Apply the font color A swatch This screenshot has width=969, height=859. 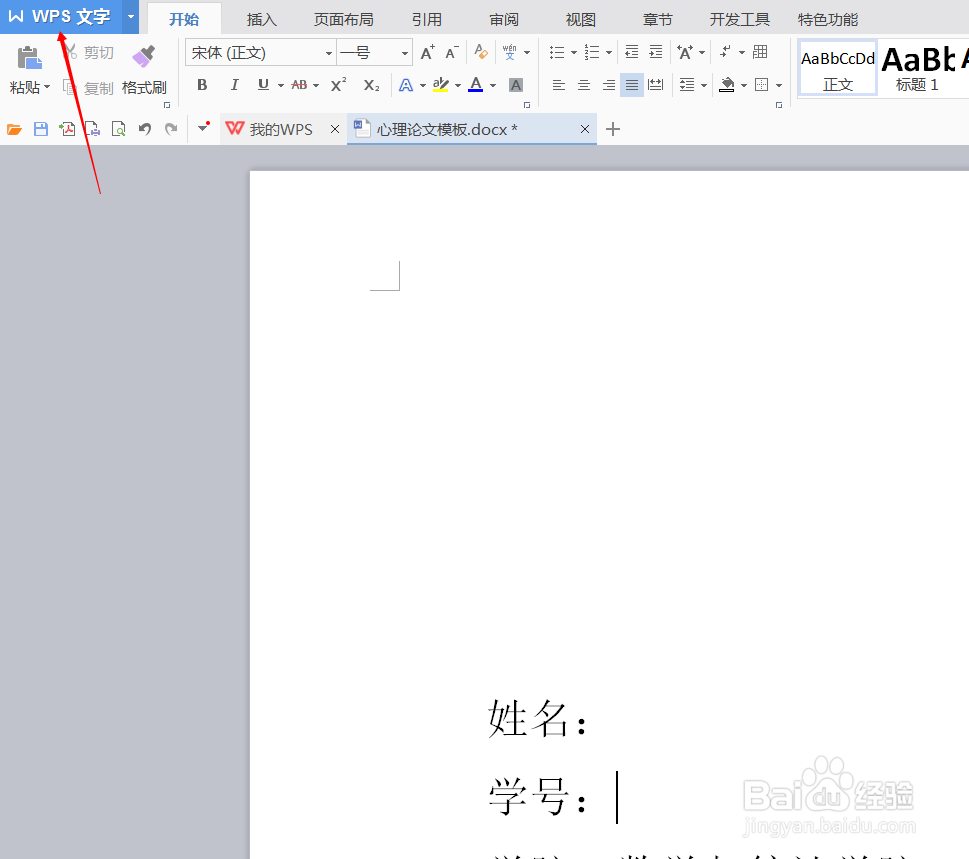pos(475,85)
